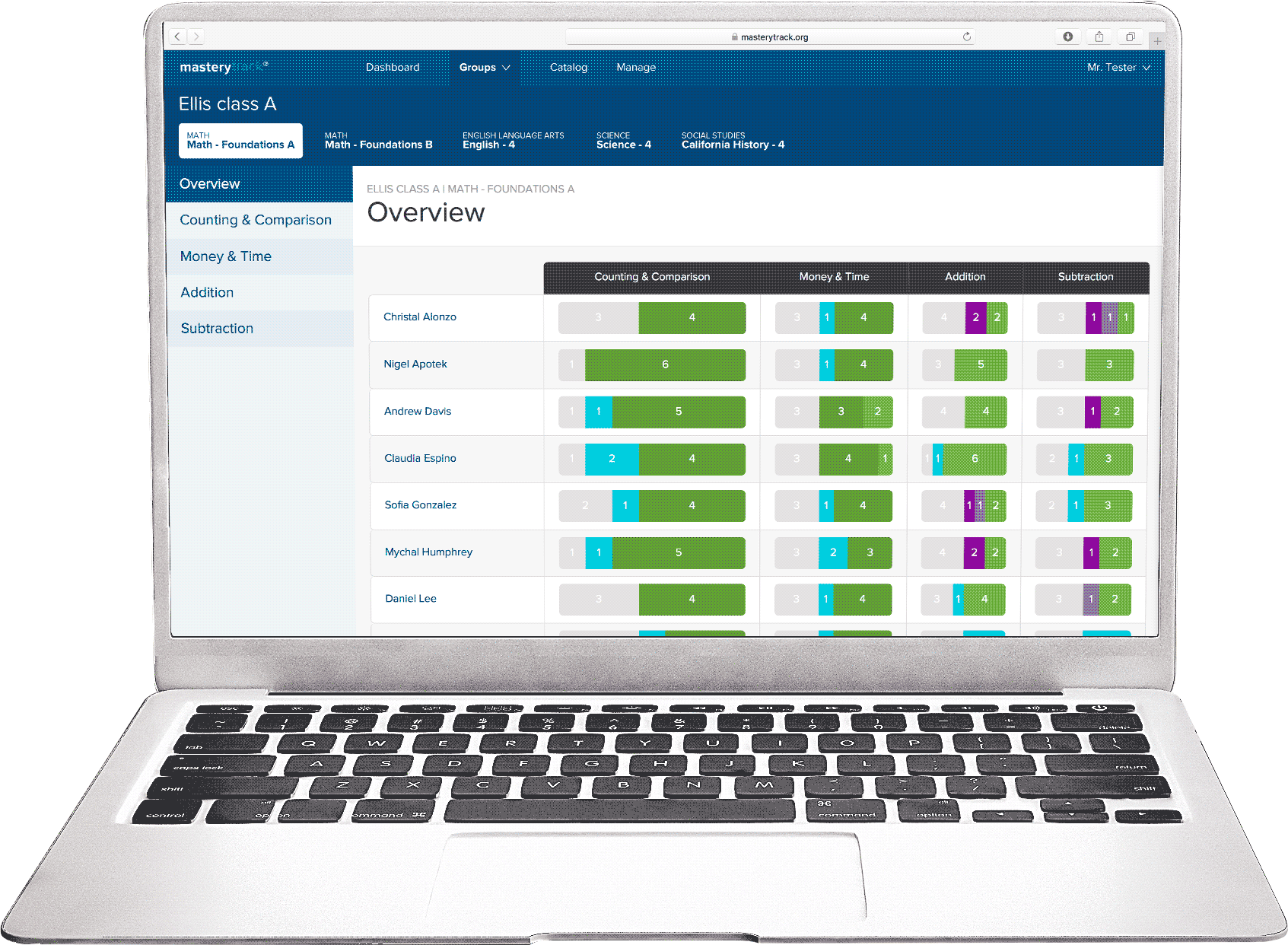The height and width of the screenshot is (945, 1288).
Task: Open Money & Time in the sidebar
Action: [x=226, y=256]
